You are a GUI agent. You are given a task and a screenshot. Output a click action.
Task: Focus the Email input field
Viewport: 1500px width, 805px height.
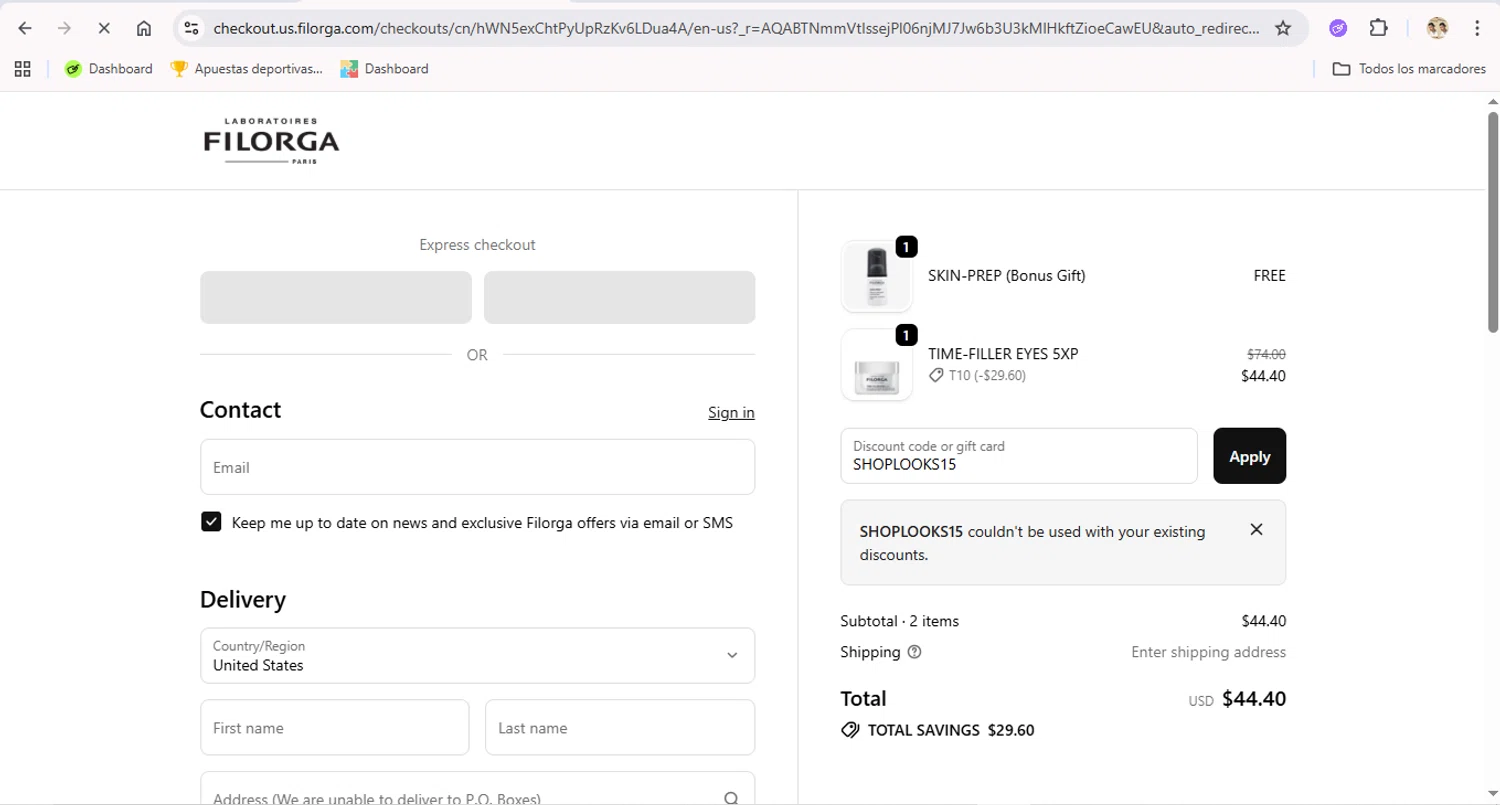477,467
